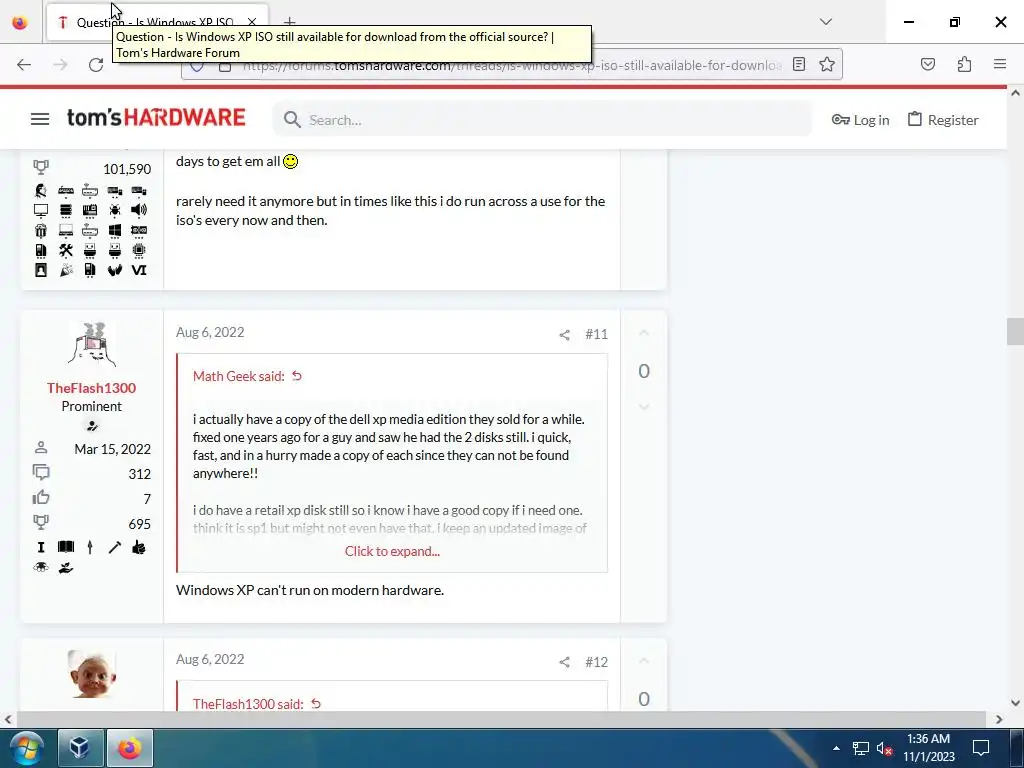Downvote post #11
This screenshot has width=1024, height=768.
pyautogui.click(x=644, y=407)
